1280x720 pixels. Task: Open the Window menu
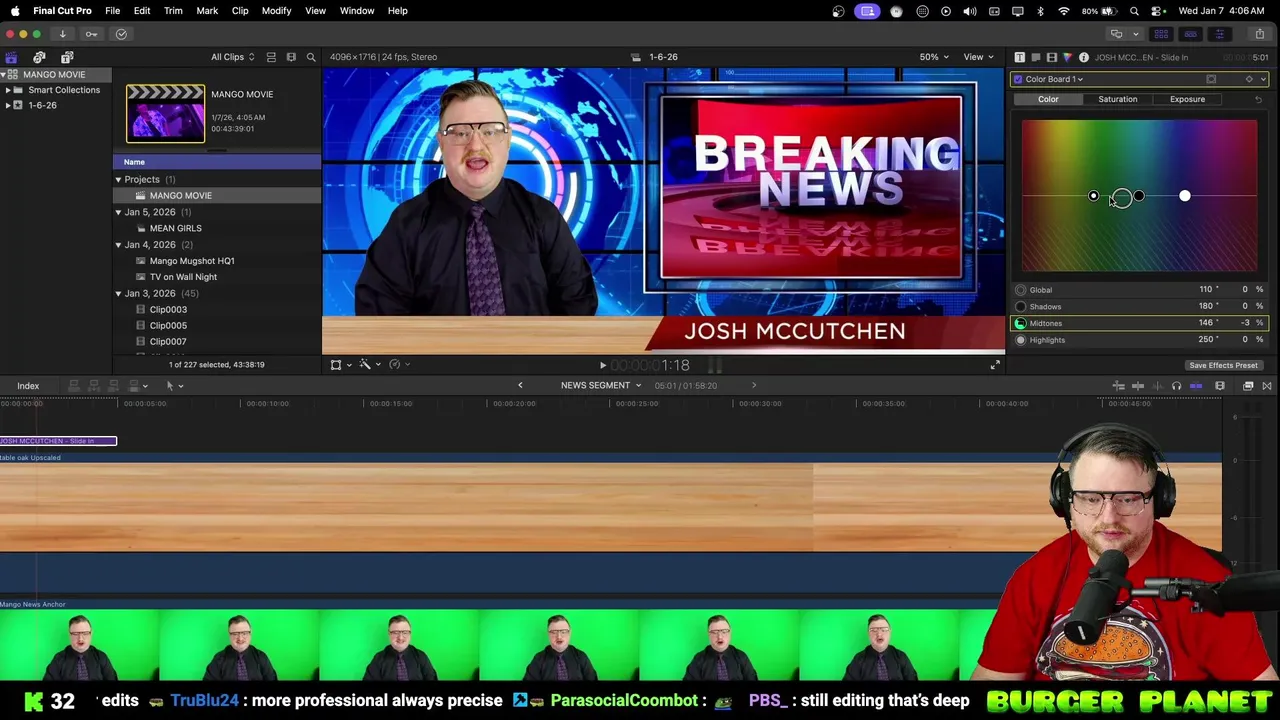[x=357, y=11]
